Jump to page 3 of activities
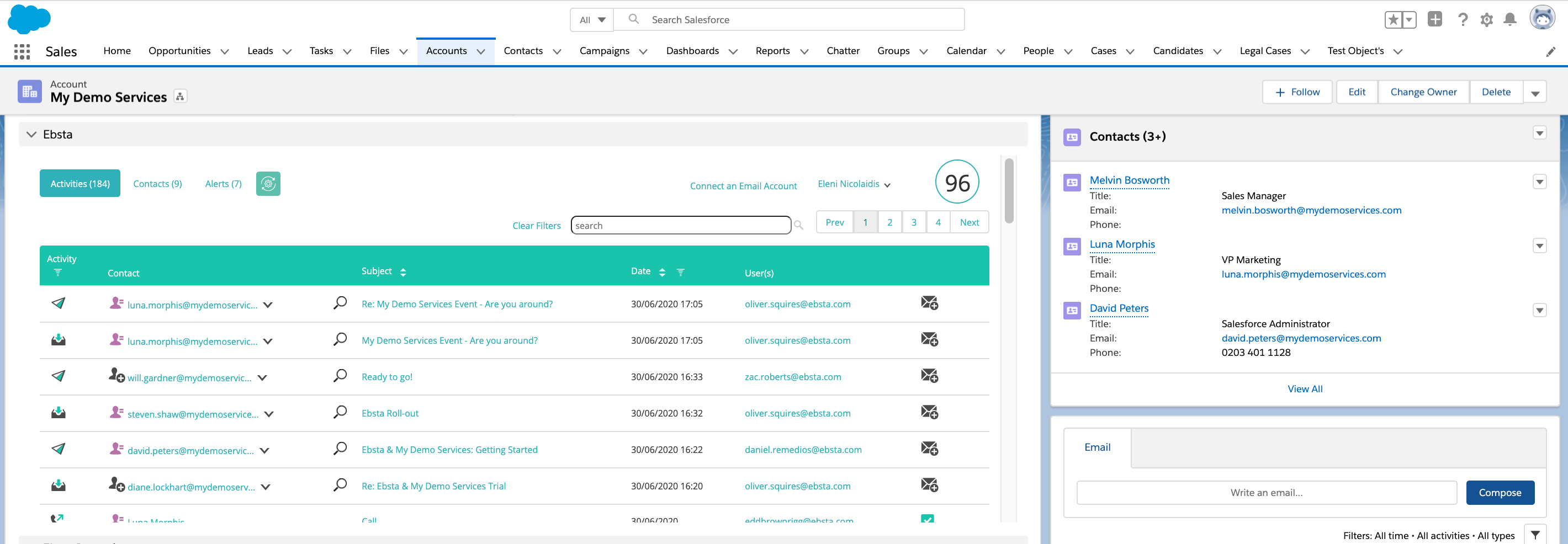 coord(914,223)
